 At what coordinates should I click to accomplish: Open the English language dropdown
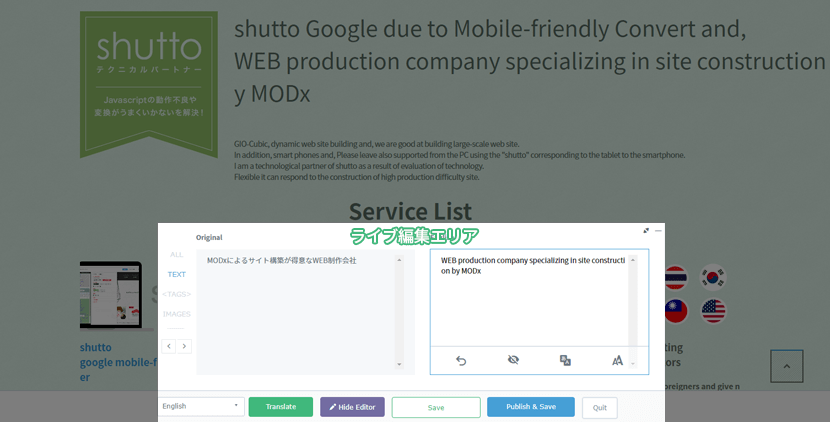coord(201,407)
